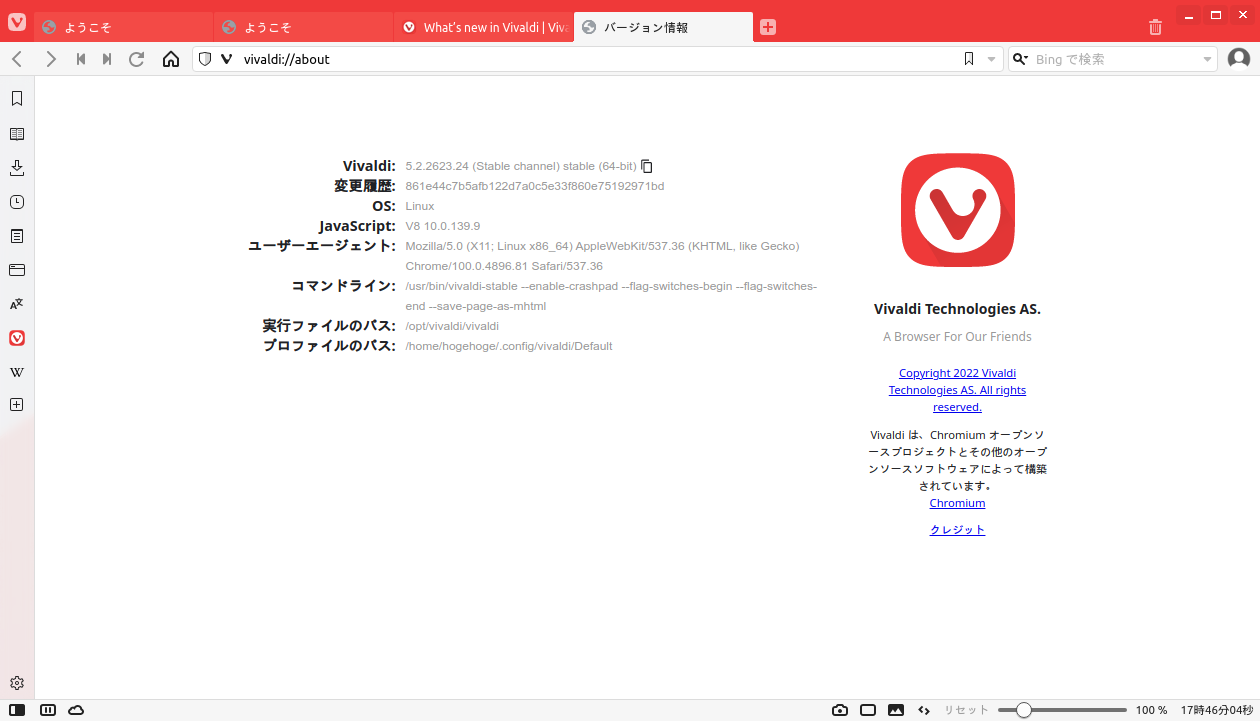Open the Translate panel
The height and width of the screenshot is (721, 1260).
point(17,304)
